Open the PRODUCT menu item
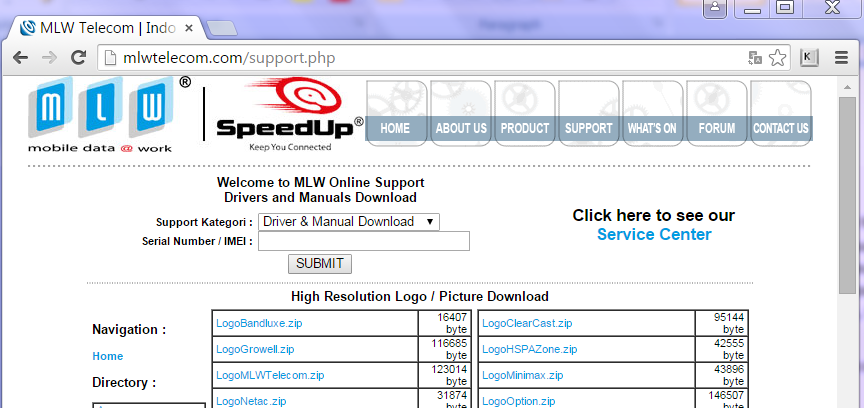This screenshot has width=864, height=408. (525, 128)
